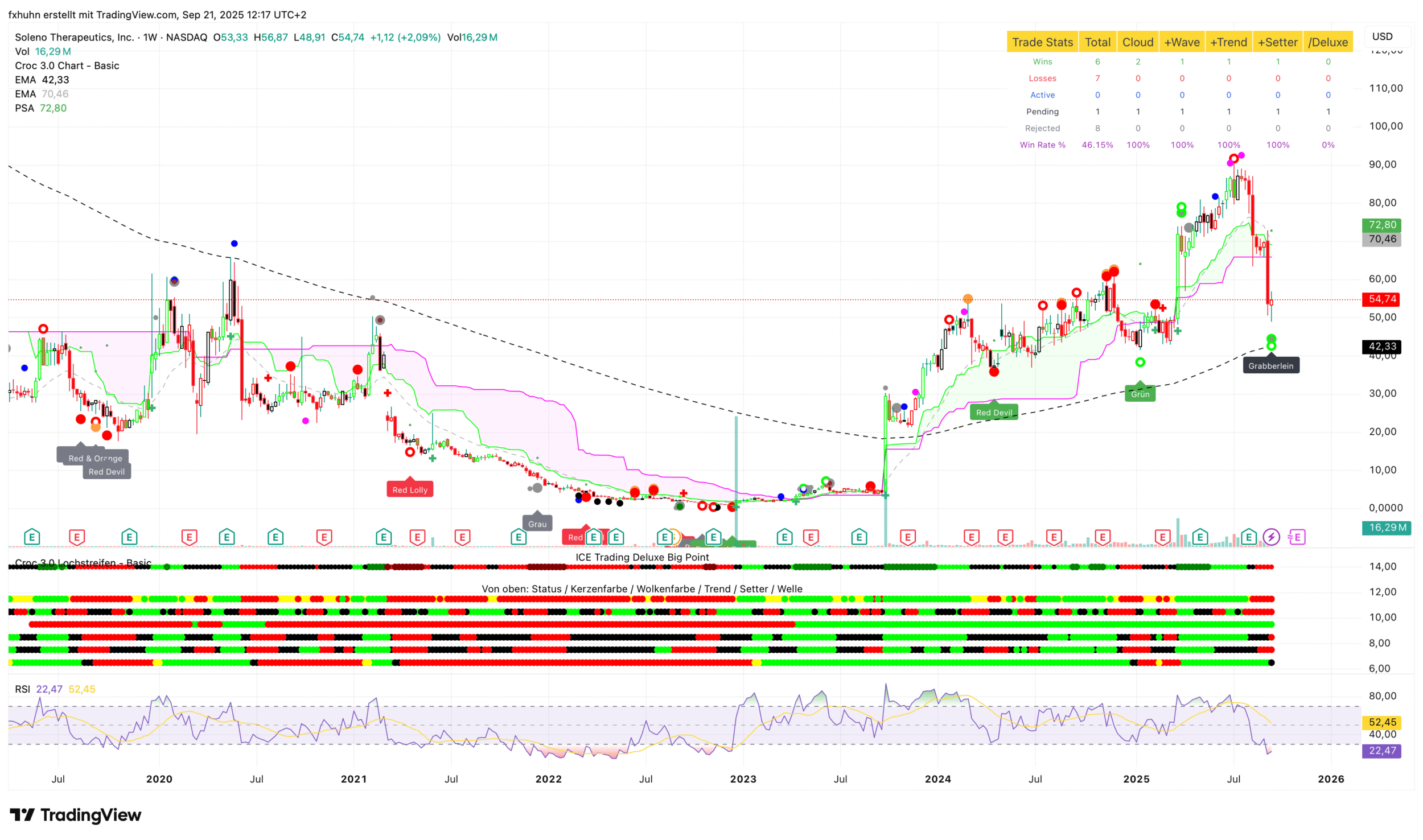Viewport: 1423px width, 840px height.
Task: Click the '+Wave' Trade Stats column header
Action: 1182,42
